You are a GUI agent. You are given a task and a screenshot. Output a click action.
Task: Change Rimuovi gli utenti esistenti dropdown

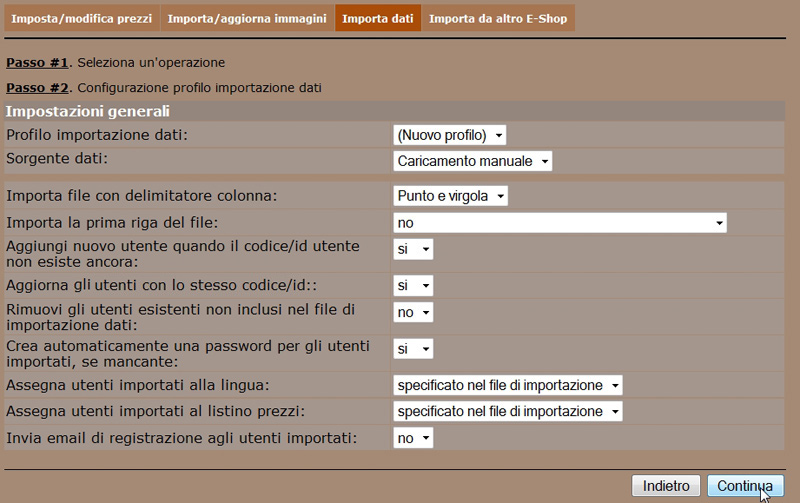pyautogui.click(x=413, y=312)
